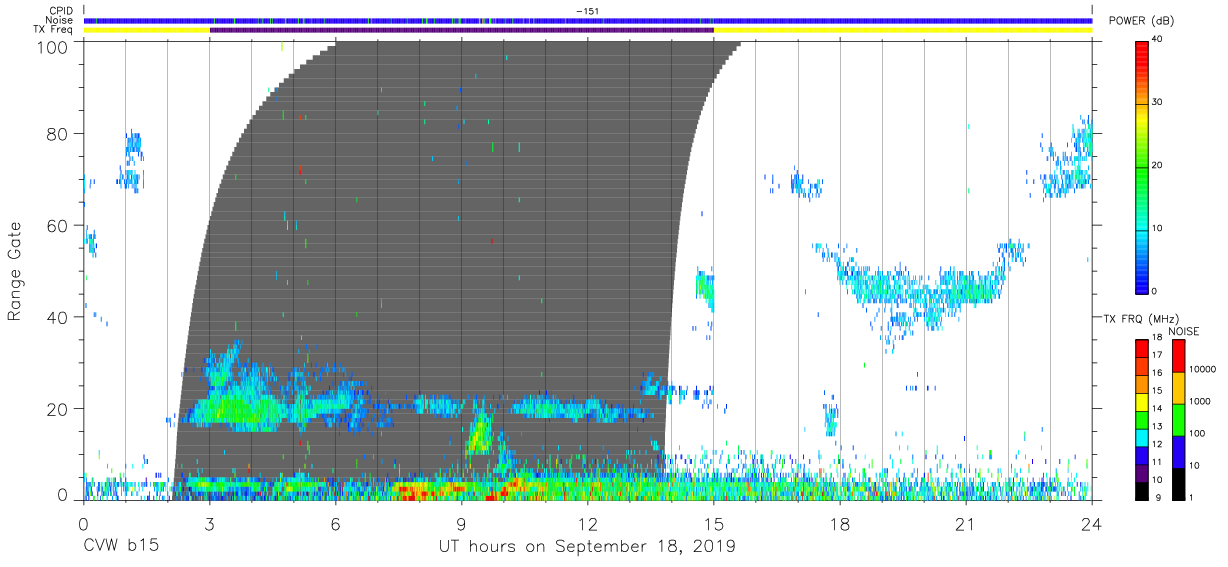Click the blue Noise strip above the plot

(x=588, y=20)
